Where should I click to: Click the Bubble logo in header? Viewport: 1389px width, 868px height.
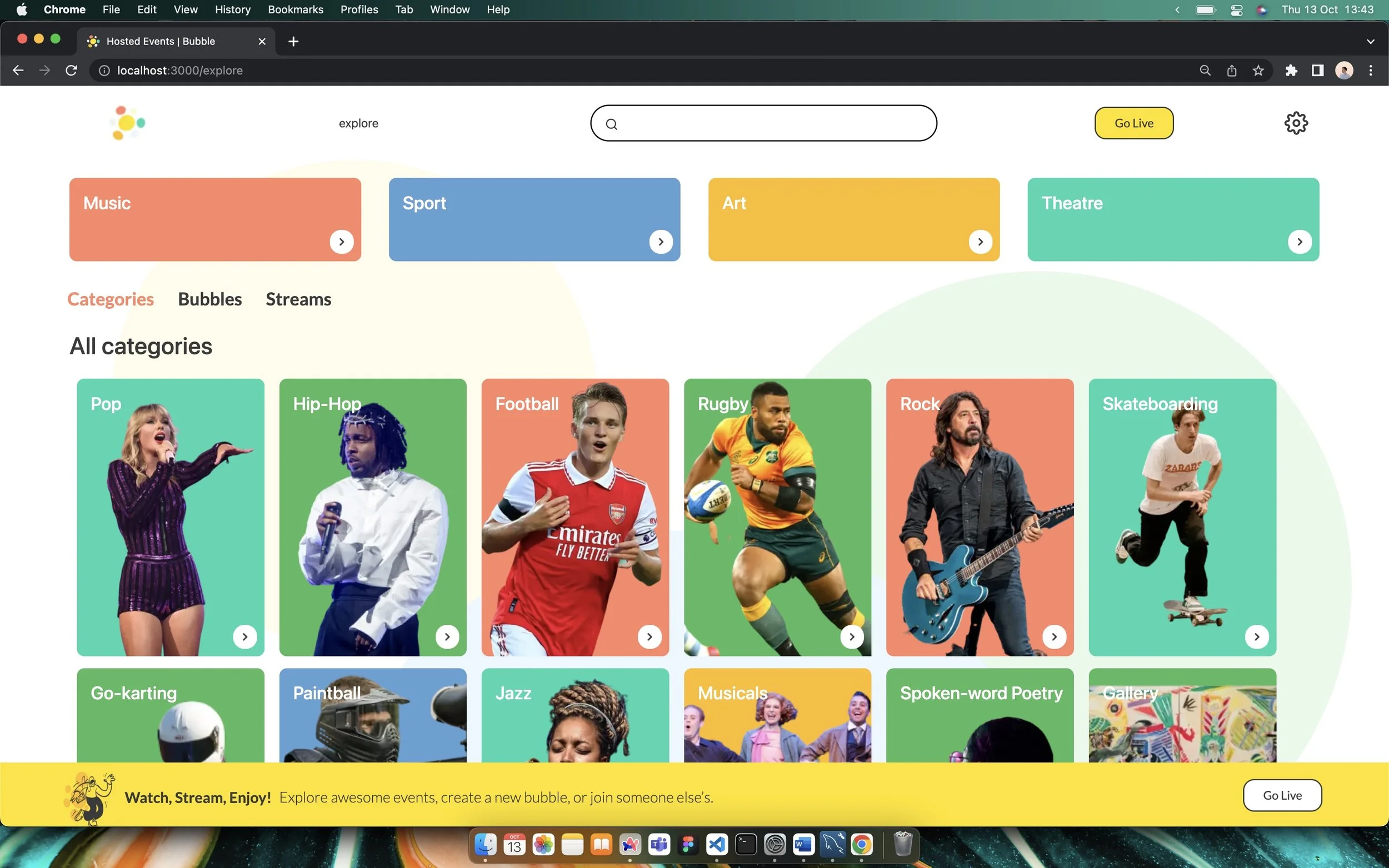pyautogui.click(x=127, y=122)
